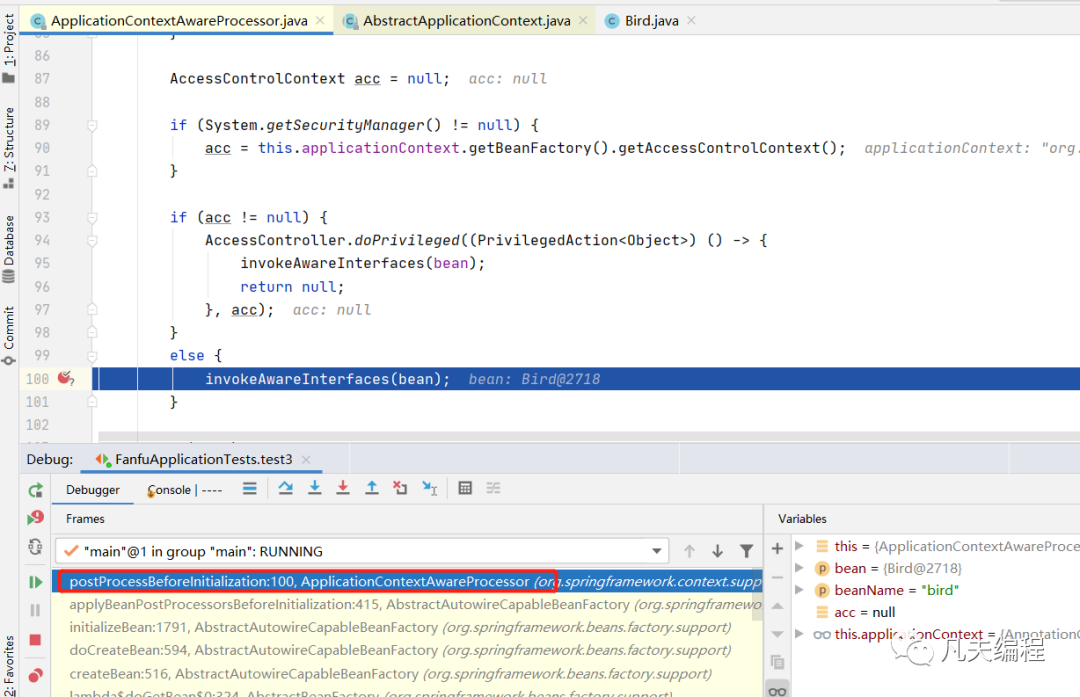Open the Database tool window
Viewport: 1080px width, 697px height.
(x=9, y=249)
